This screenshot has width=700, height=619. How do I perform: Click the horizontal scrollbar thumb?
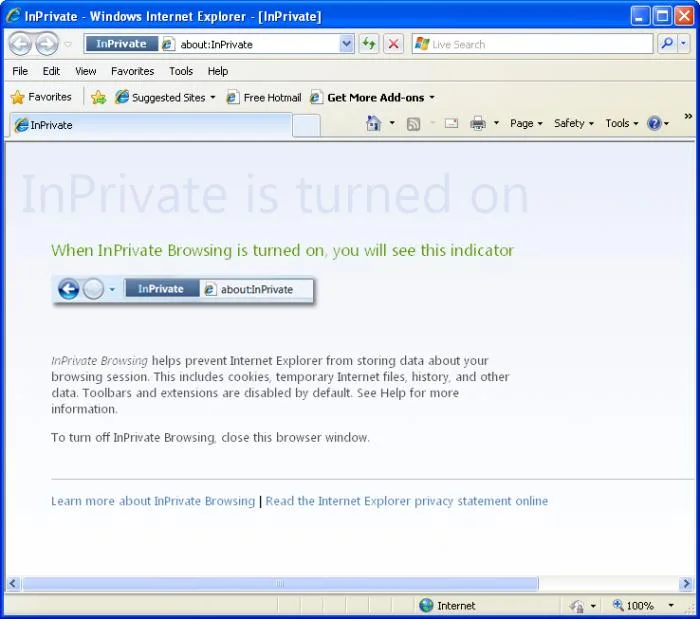tap(280, 583)
